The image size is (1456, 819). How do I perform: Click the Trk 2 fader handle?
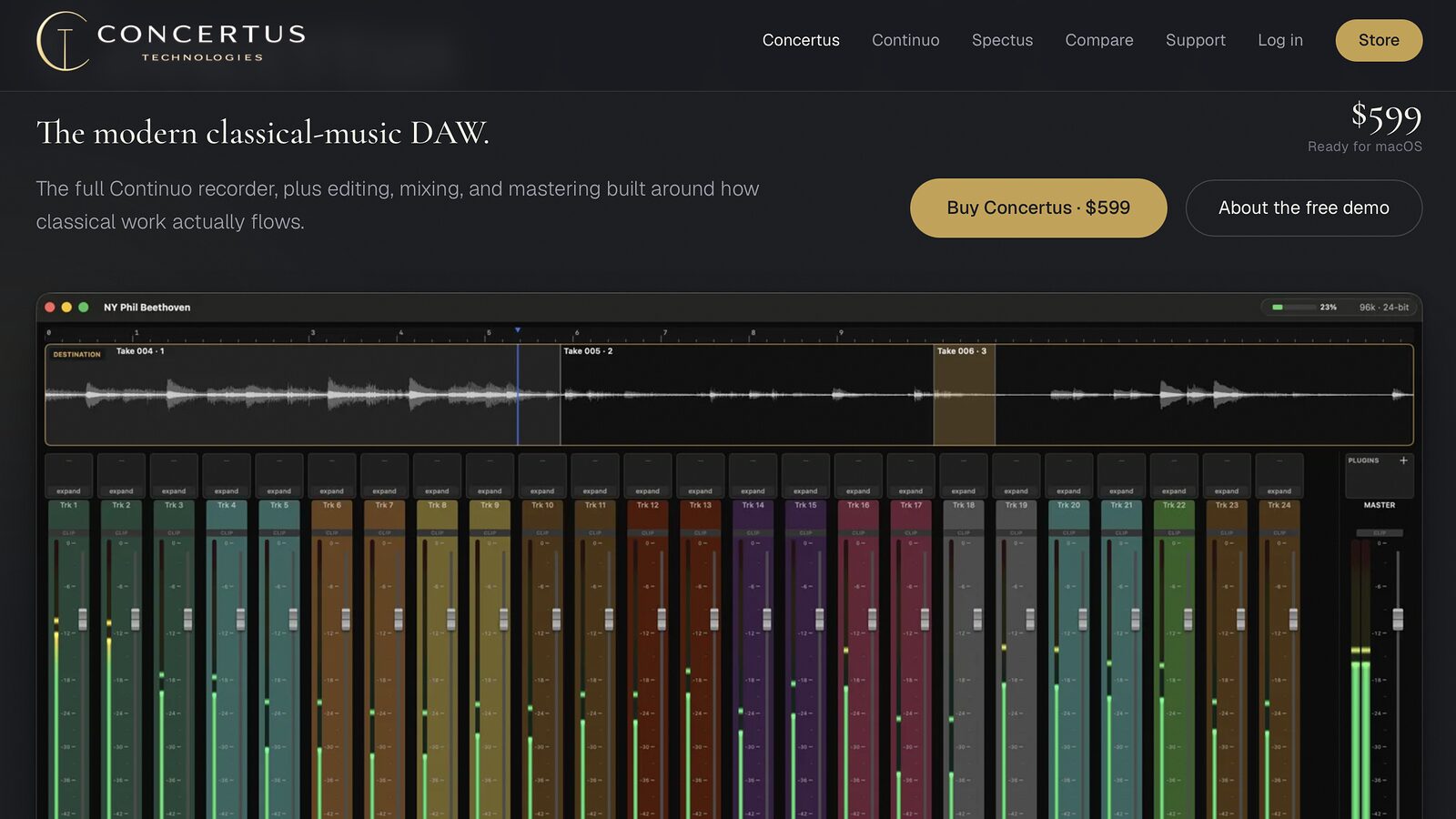coord(136,619)
